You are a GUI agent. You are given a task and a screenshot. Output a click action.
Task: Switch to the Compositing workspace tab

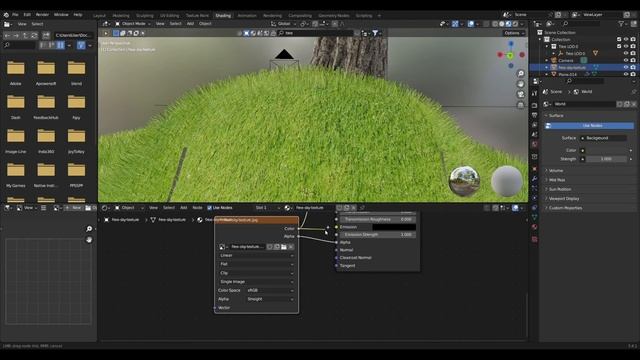coord(300,16)
